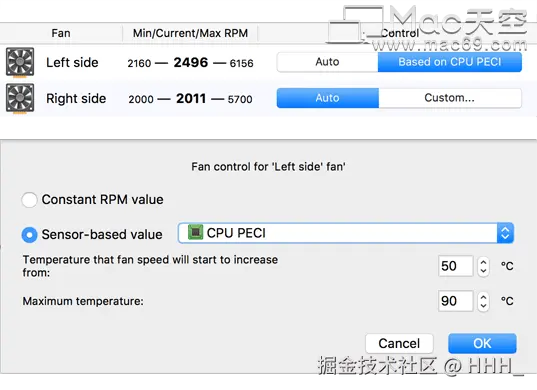Image resolution: width=537 pixels, height=390 pixels.
Task: Click the CPU PECI chip icon
Action: (x=195, y=232)
